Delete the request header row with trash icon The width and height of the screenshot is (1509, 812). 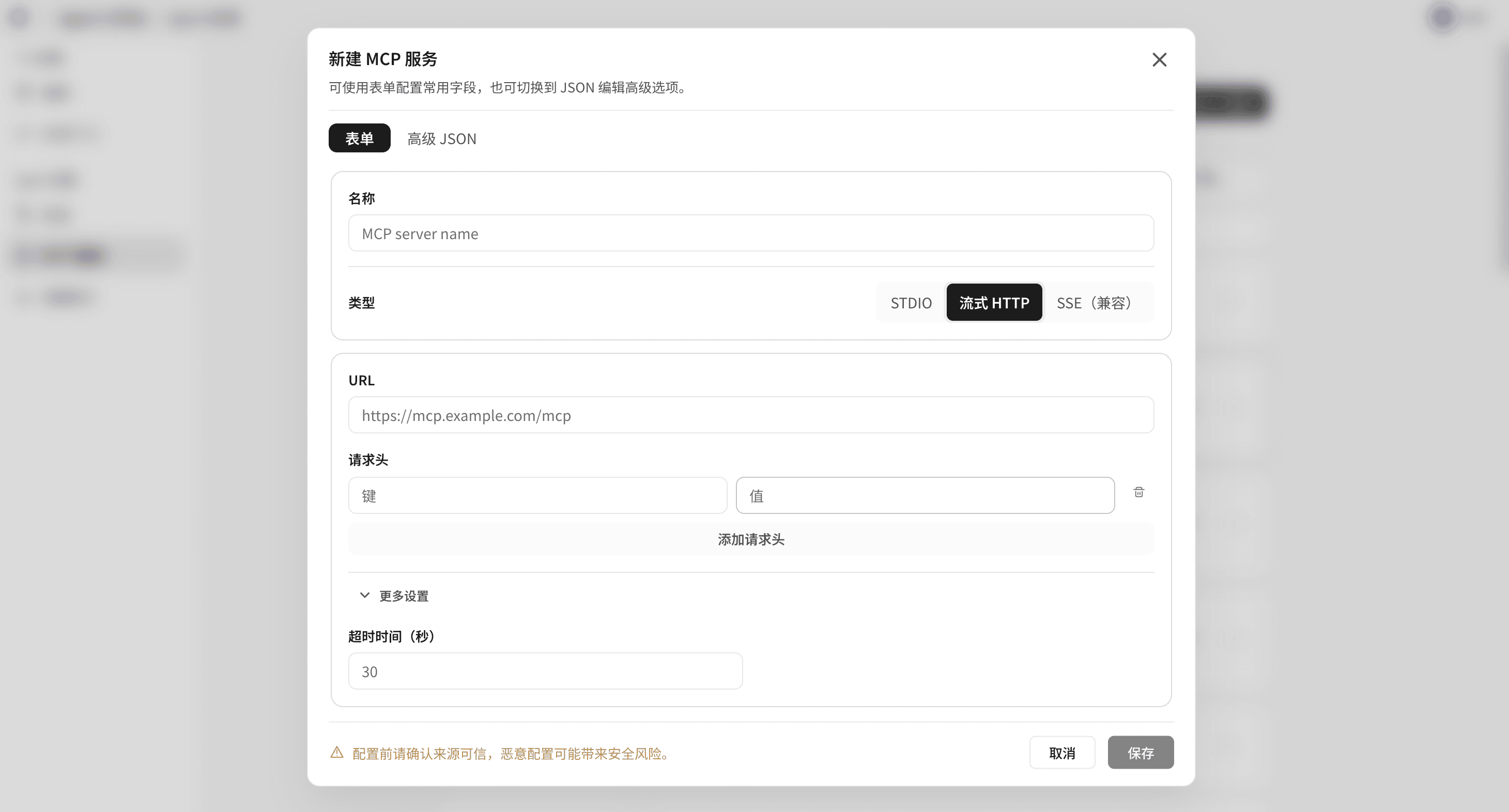pos(1138,492)
